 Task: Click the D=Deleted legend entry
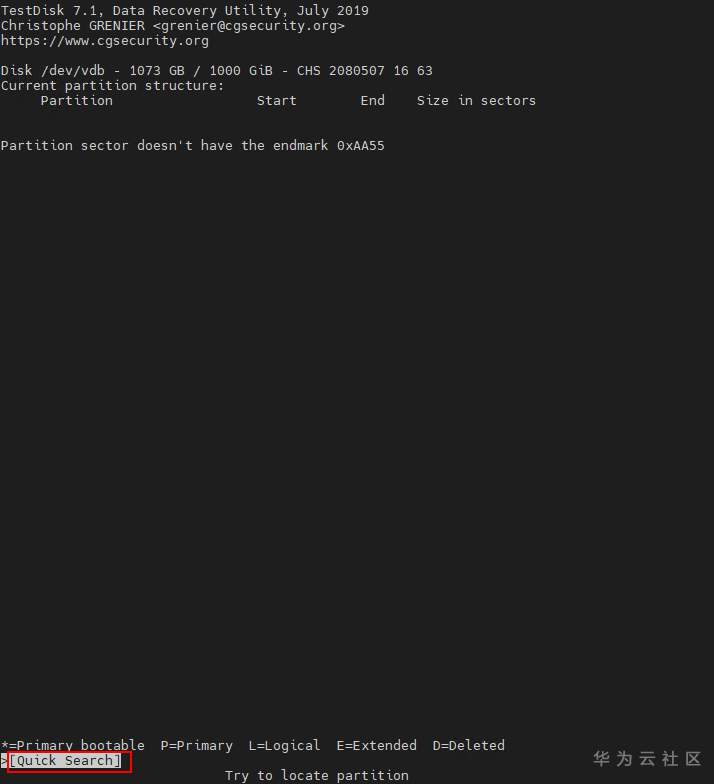[x=468, y=745]
